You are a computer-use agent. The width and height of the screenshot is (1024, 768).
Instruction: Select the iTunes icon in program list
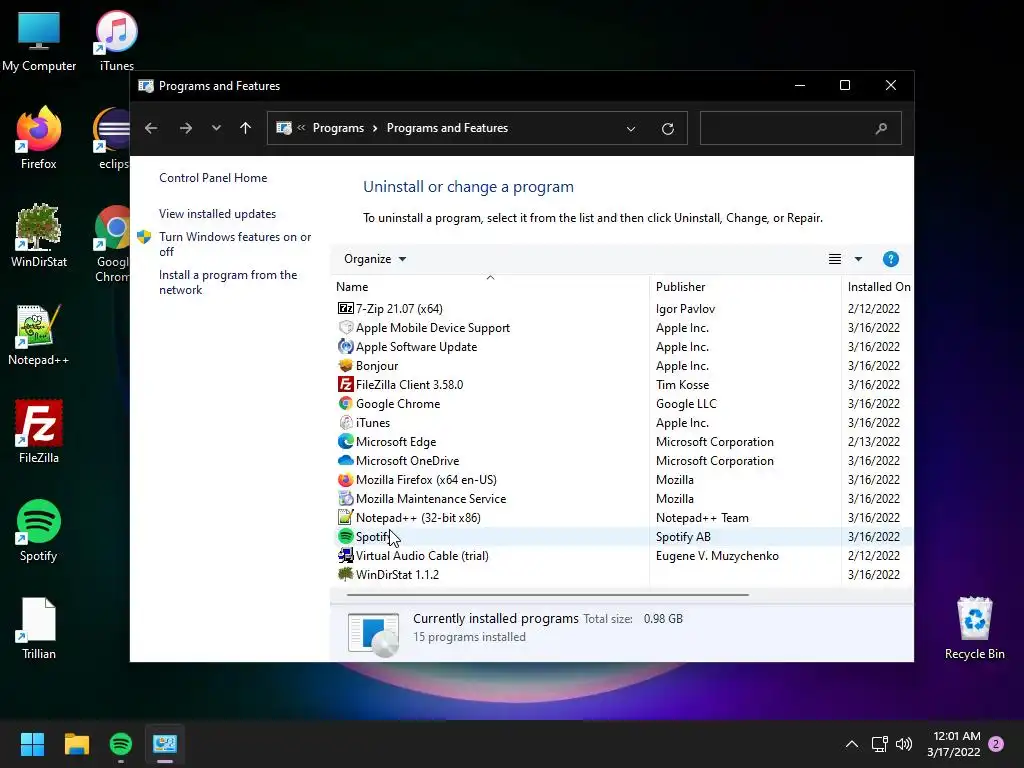click(x=345, y=422)
